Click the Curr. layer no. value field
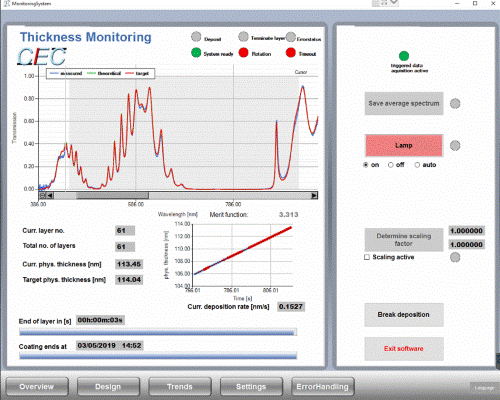500x400 pixels. [x=125, y=231]
